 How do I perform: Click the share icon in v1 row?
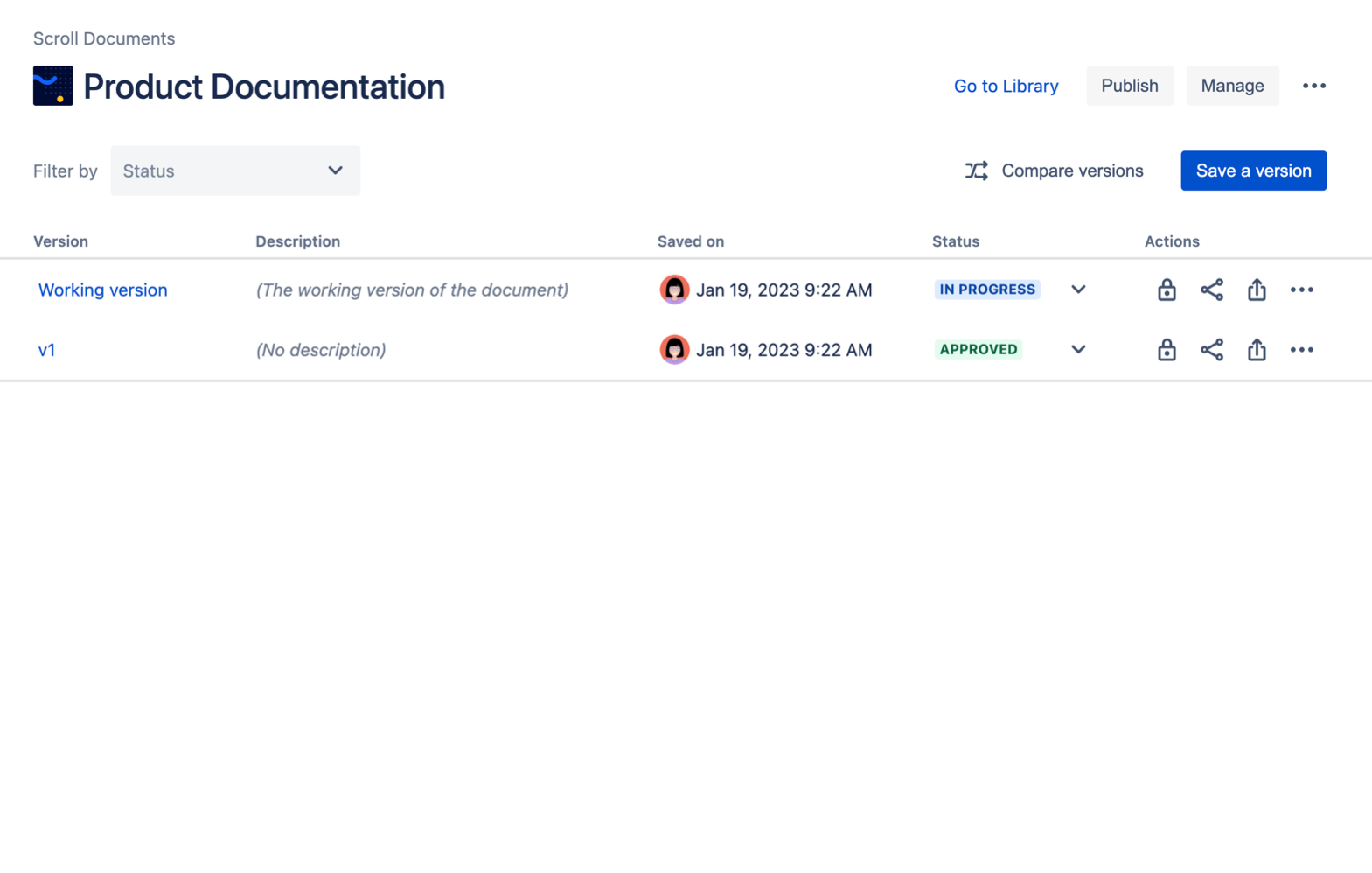1211,350
